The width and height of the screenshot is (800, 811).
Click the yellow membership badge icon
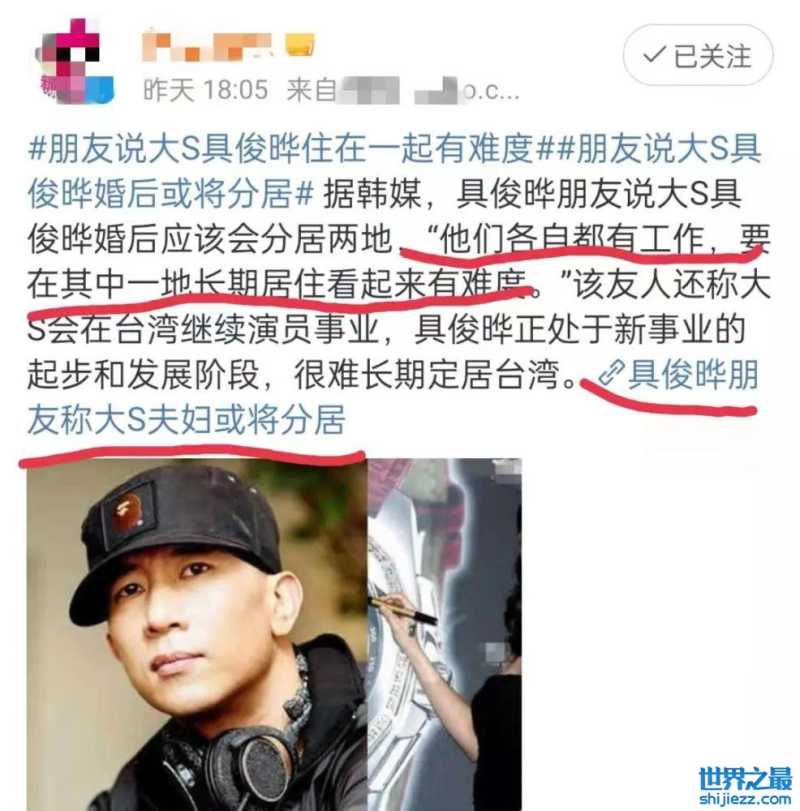(300, 44)
